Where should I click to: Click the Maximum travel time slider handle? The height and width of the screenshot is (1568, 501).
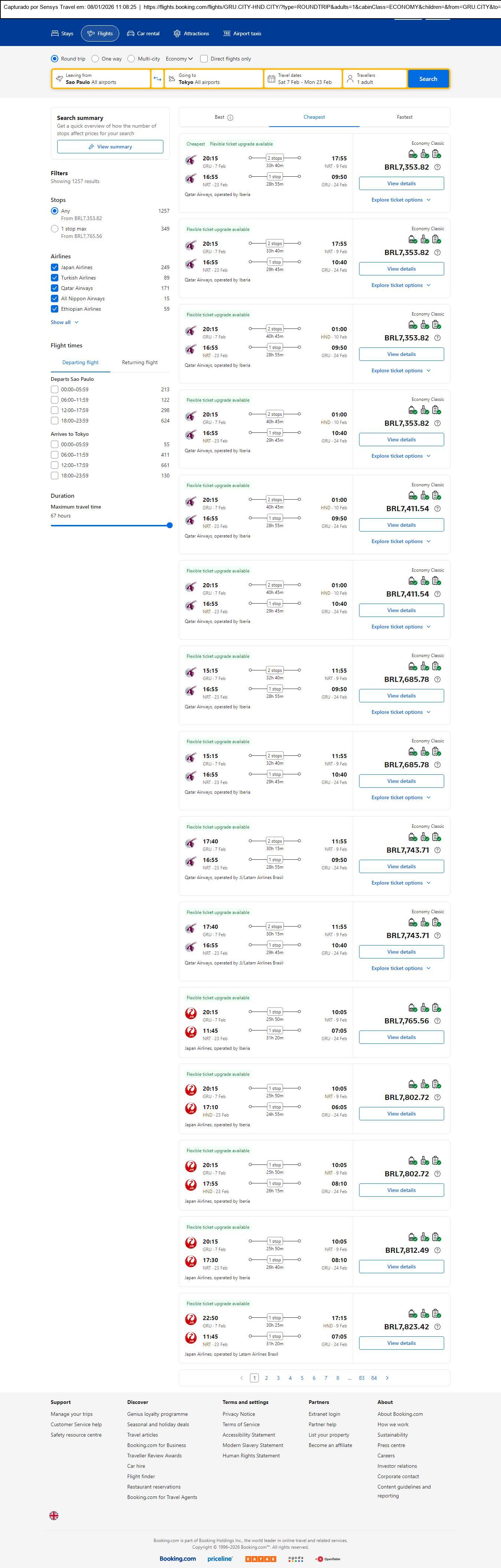coord(170,525)
